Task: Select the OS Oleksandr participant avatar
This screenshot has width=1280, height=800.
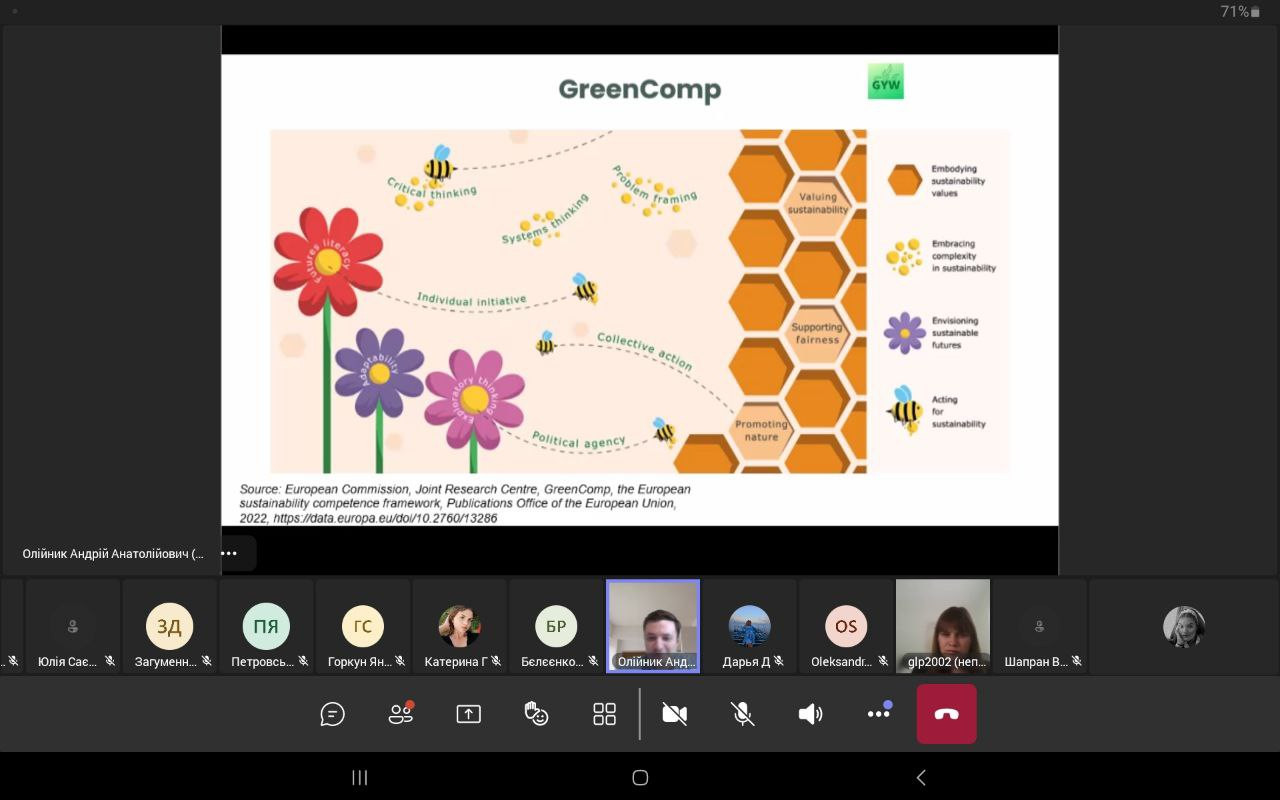Action: [x=846, y=626]
